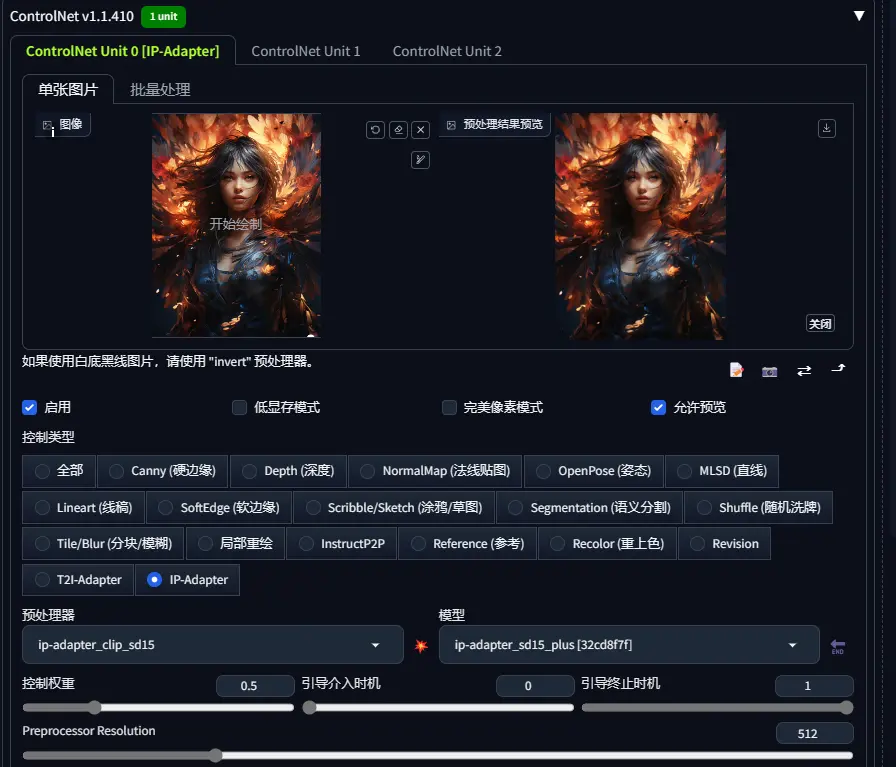Click the 引导终止时机 slider track

point(717,708)
